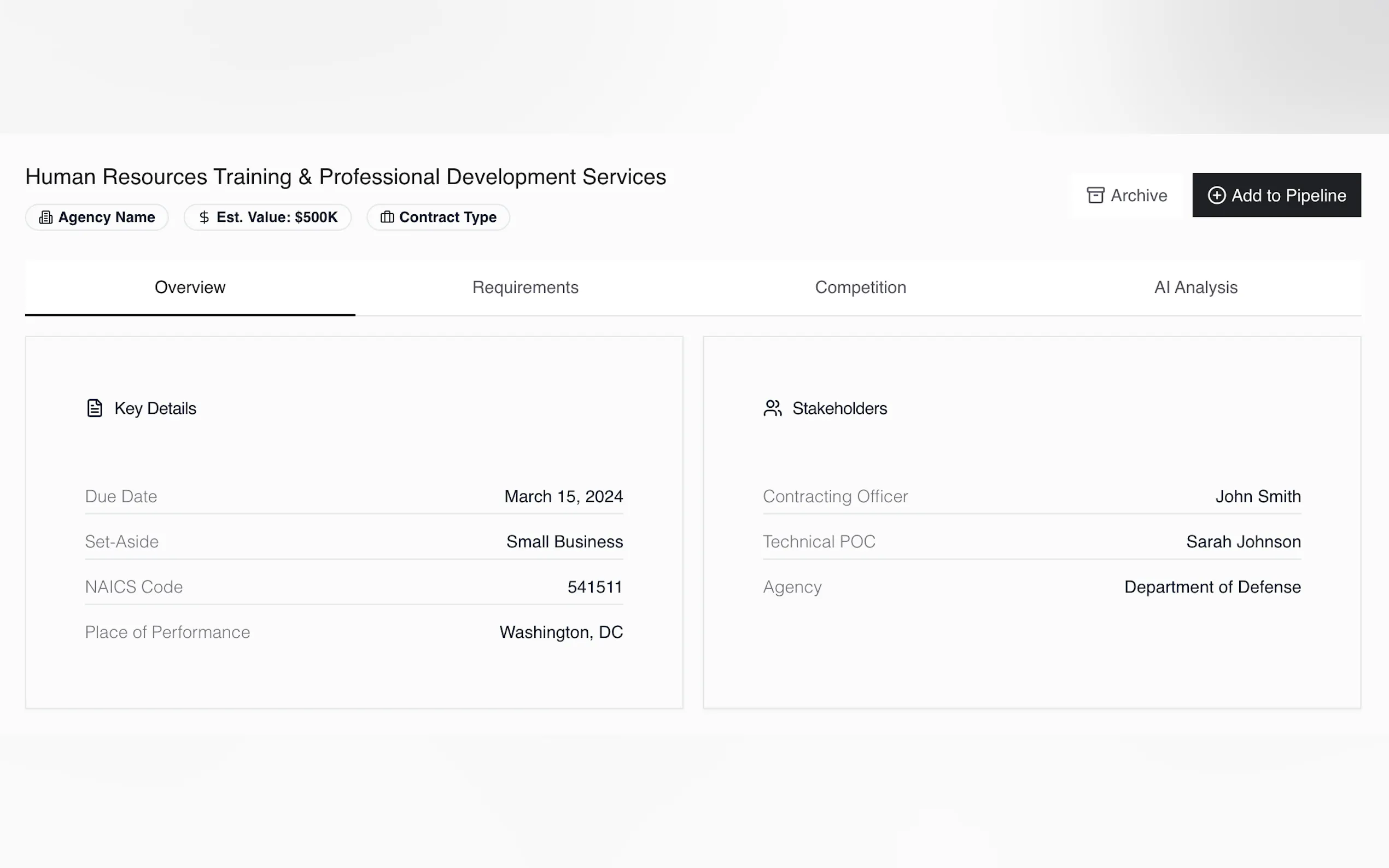Click the Est. Value: $500K badge
This screenshot has height=868, width=1389.
click(267, 217)
